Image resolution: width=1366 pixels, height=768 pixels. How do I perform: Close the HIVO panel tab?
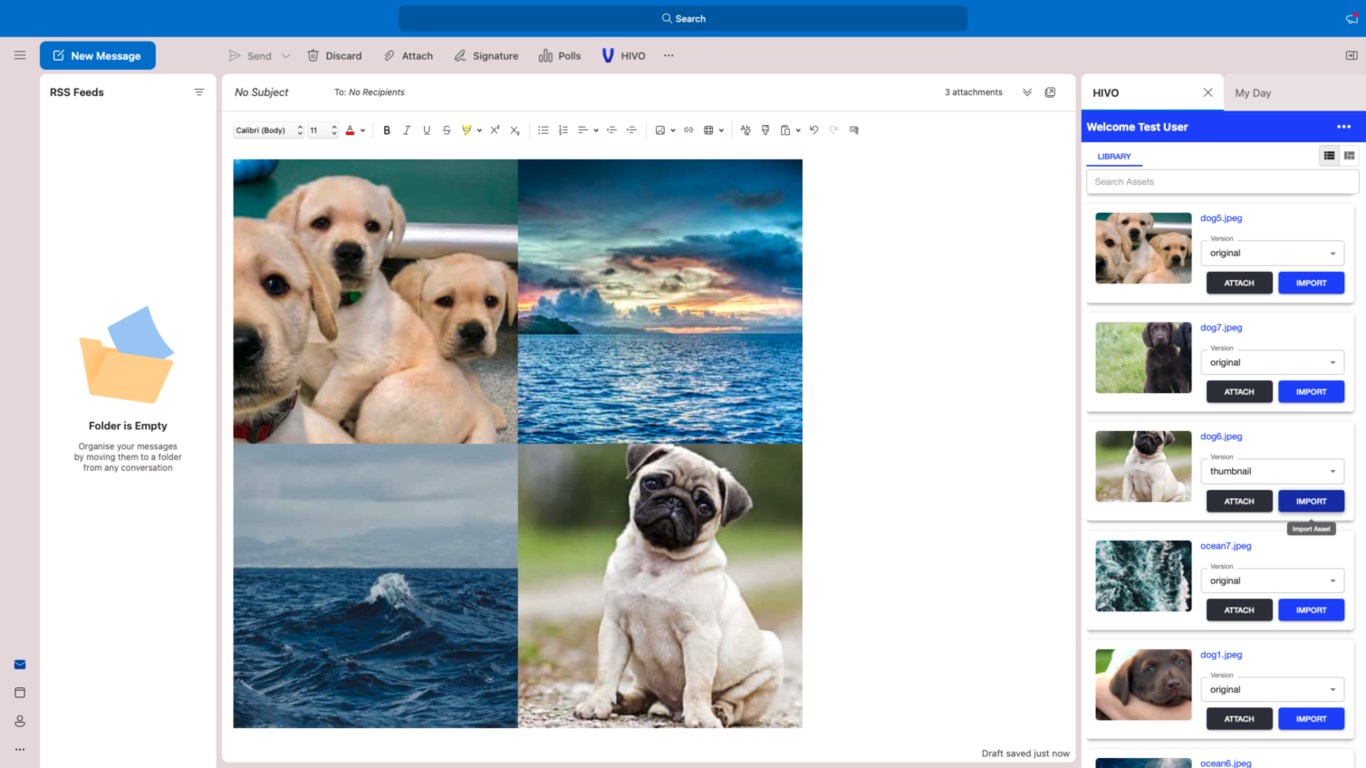[x=1208, y=93]
